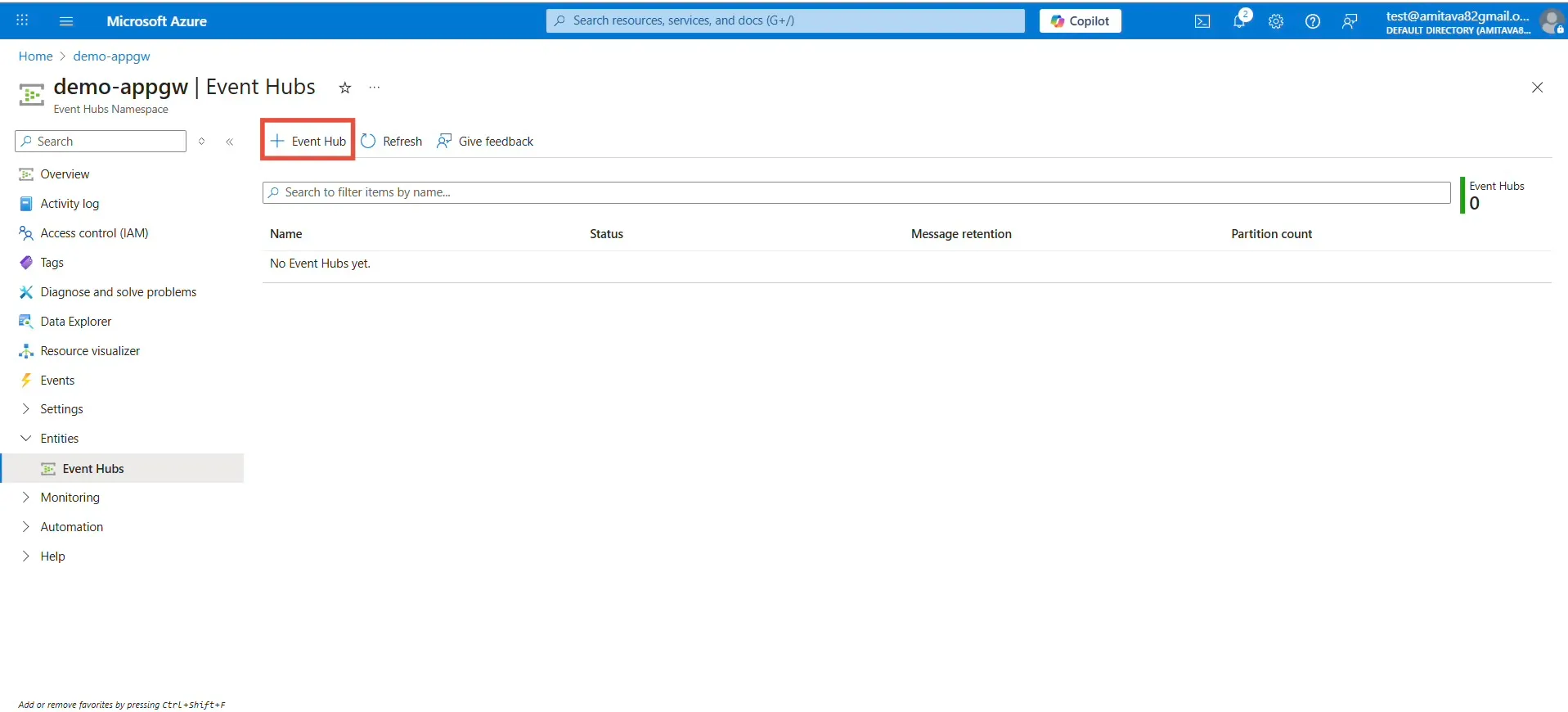Click the Resource visualizer icon
Viewport: 1568px width, 712px height.
click(x=26, y=351)
